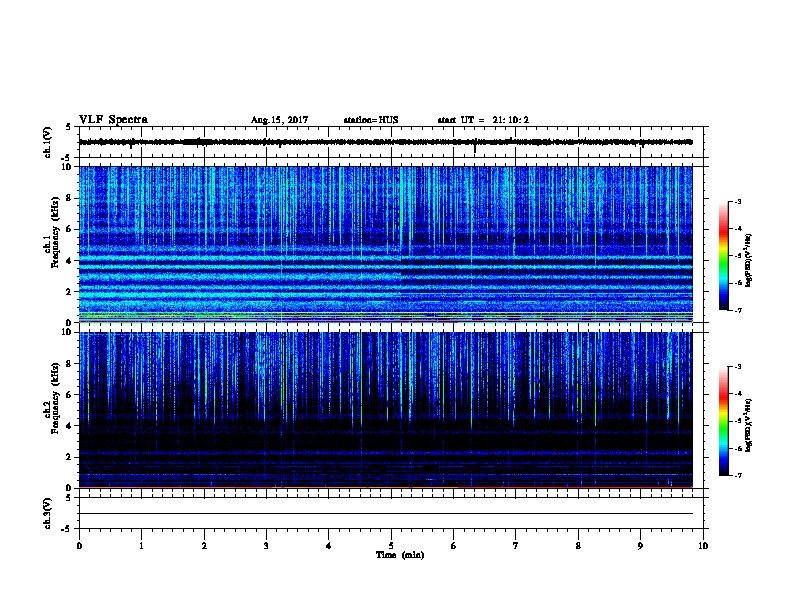Click the "ch.3(V)" axis label

coord(48,513)
